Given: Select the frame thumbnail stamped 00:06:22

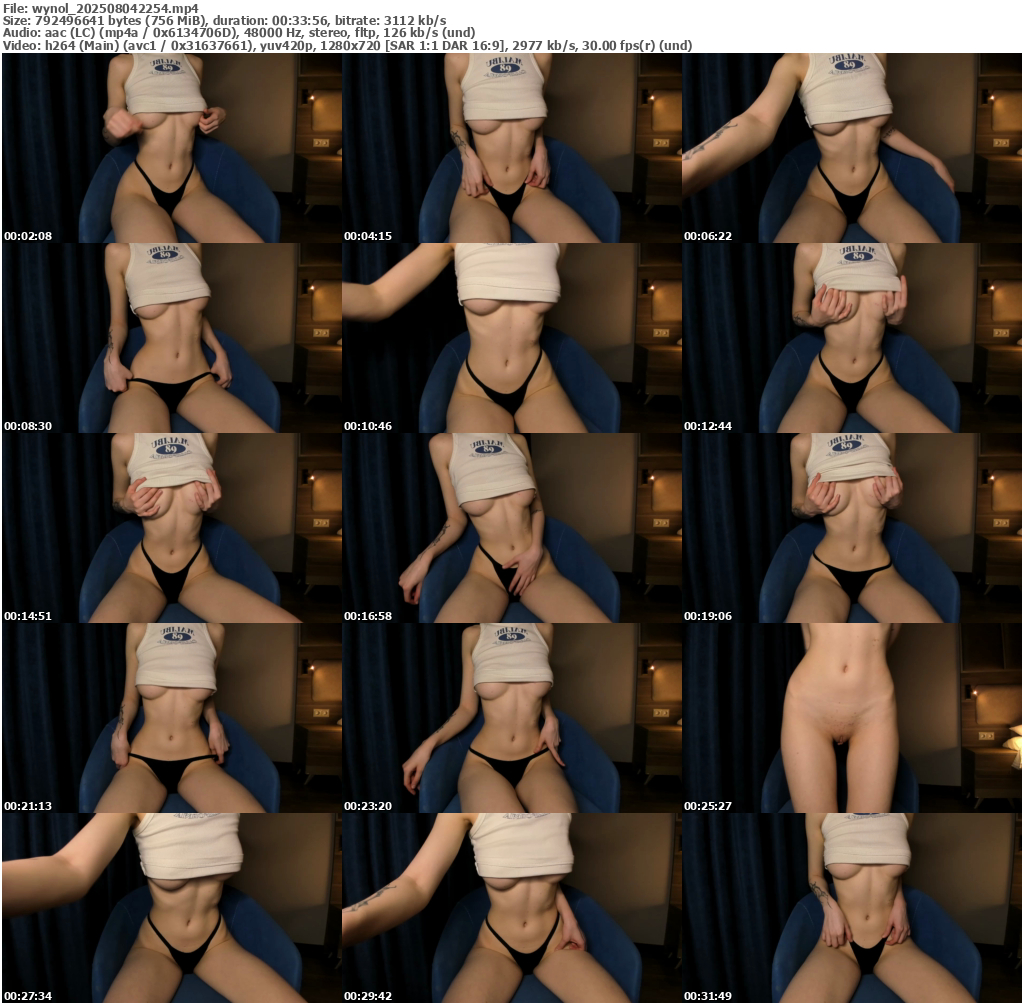Looking at the screenshot, I should (x=852, y=148).
